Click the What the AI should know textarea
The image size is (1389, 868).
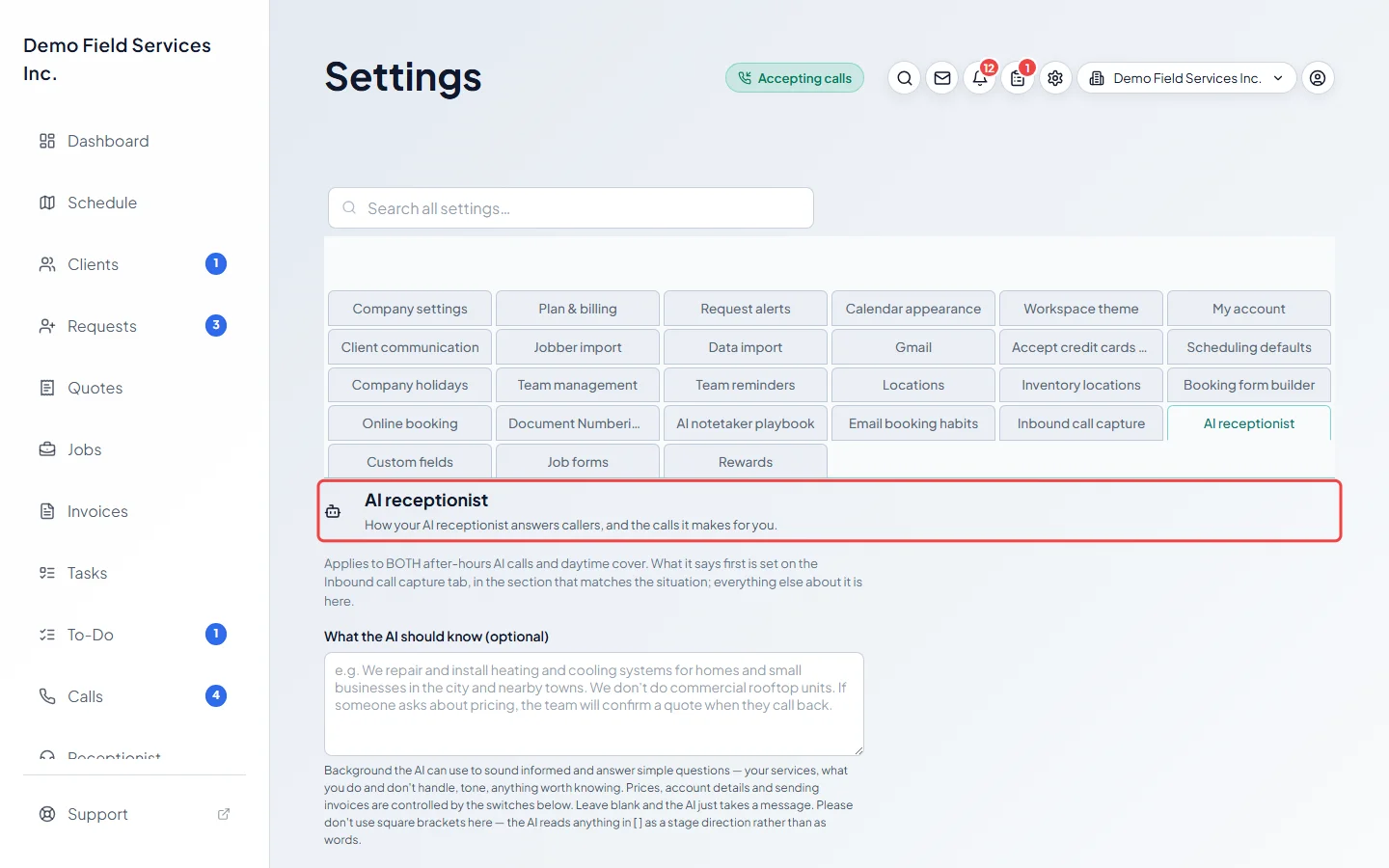(594, 704)
